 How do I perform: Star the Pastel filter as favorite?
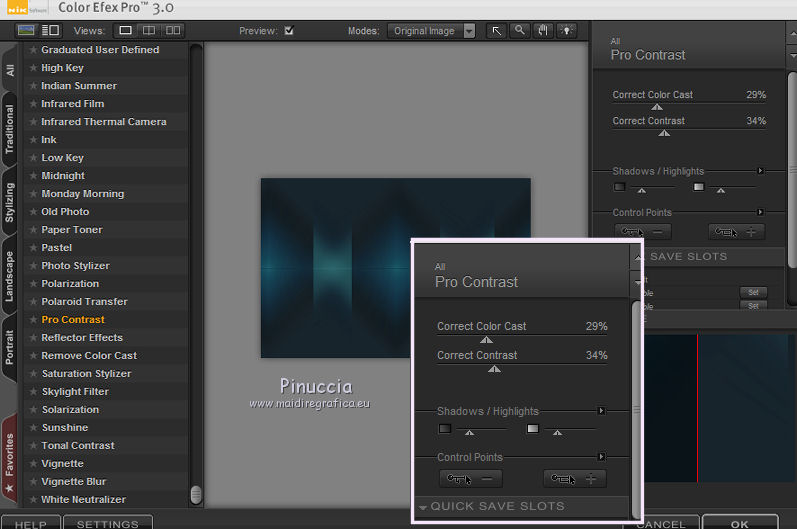[x=33, y=248]
